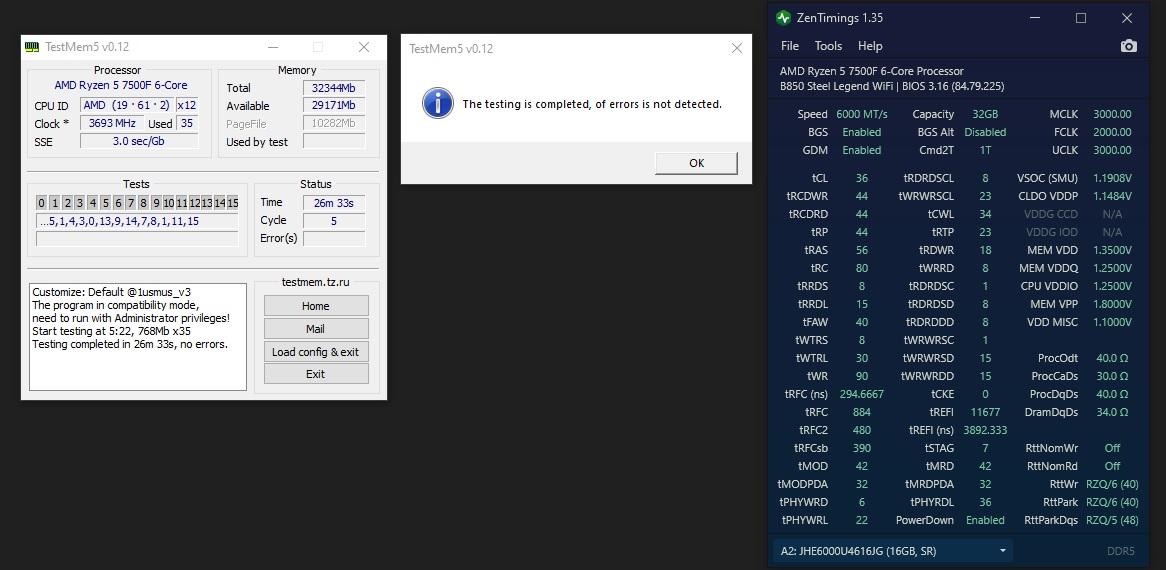
Task: Select test number 0 box
Action: [x=42, y=203]
